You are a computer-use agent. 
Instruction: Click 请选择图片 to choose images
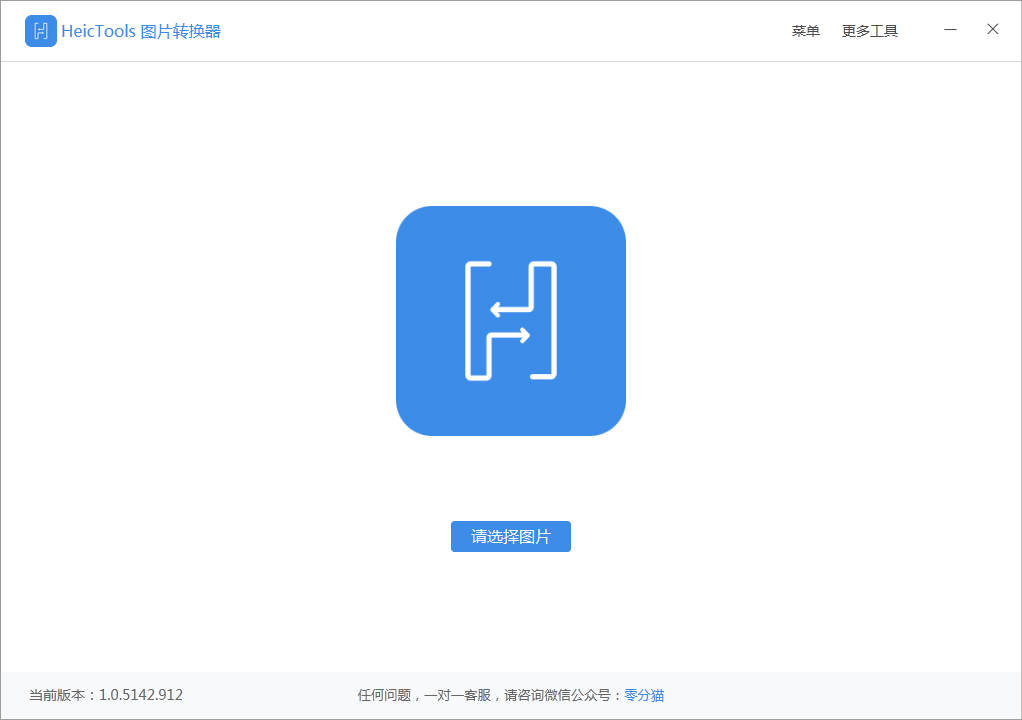(x=511, y=536)
